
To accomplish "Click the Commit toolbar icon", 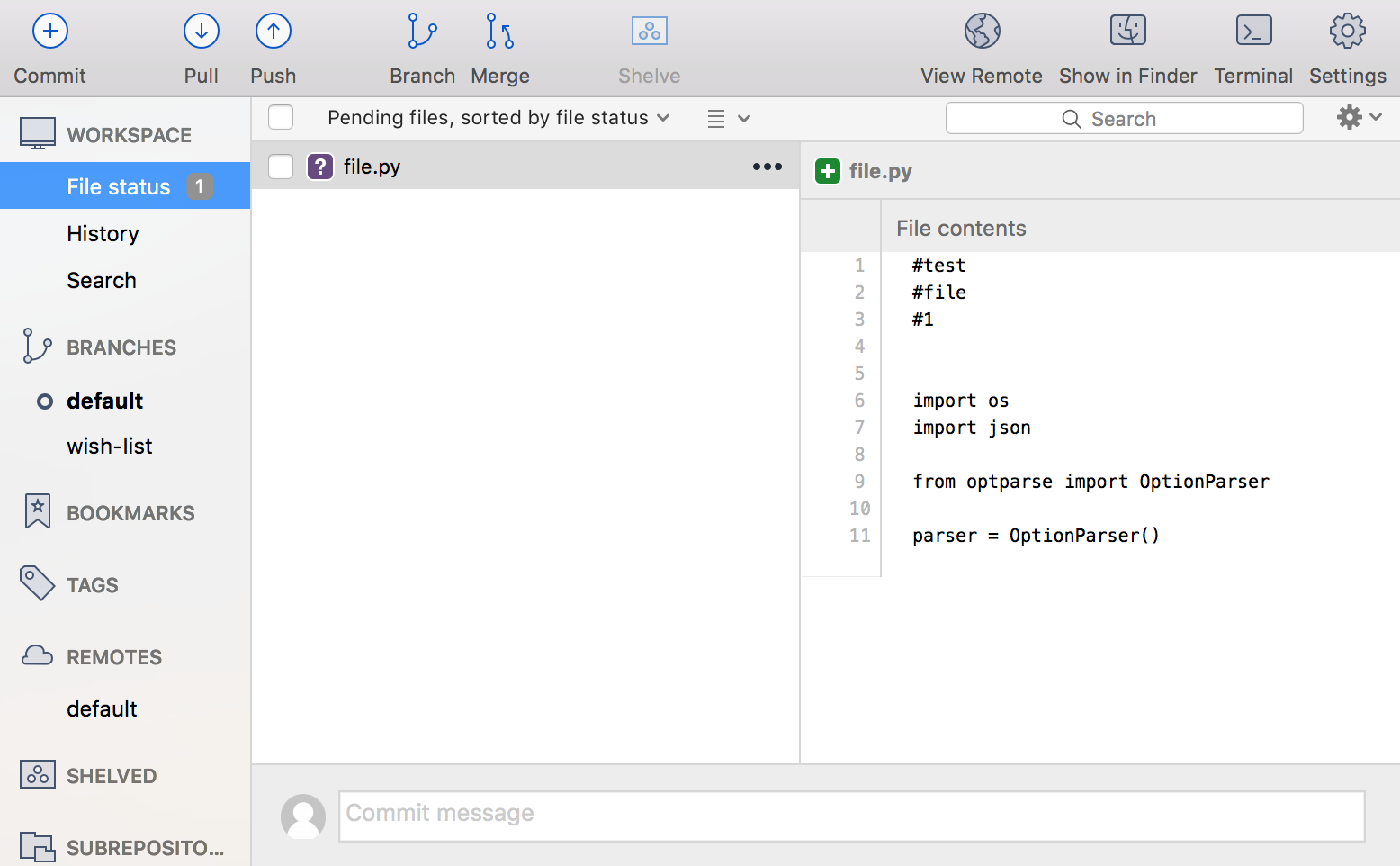I will [x=50, y=32].
